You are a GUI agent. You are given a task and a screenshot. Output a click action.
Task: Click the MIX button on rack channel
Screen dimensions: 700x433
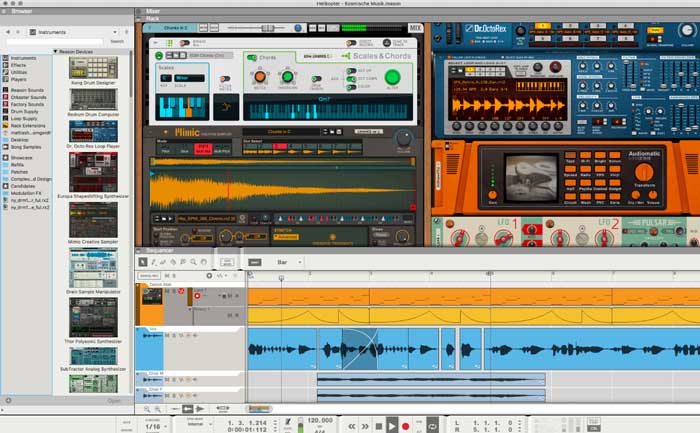pos(416,28)
